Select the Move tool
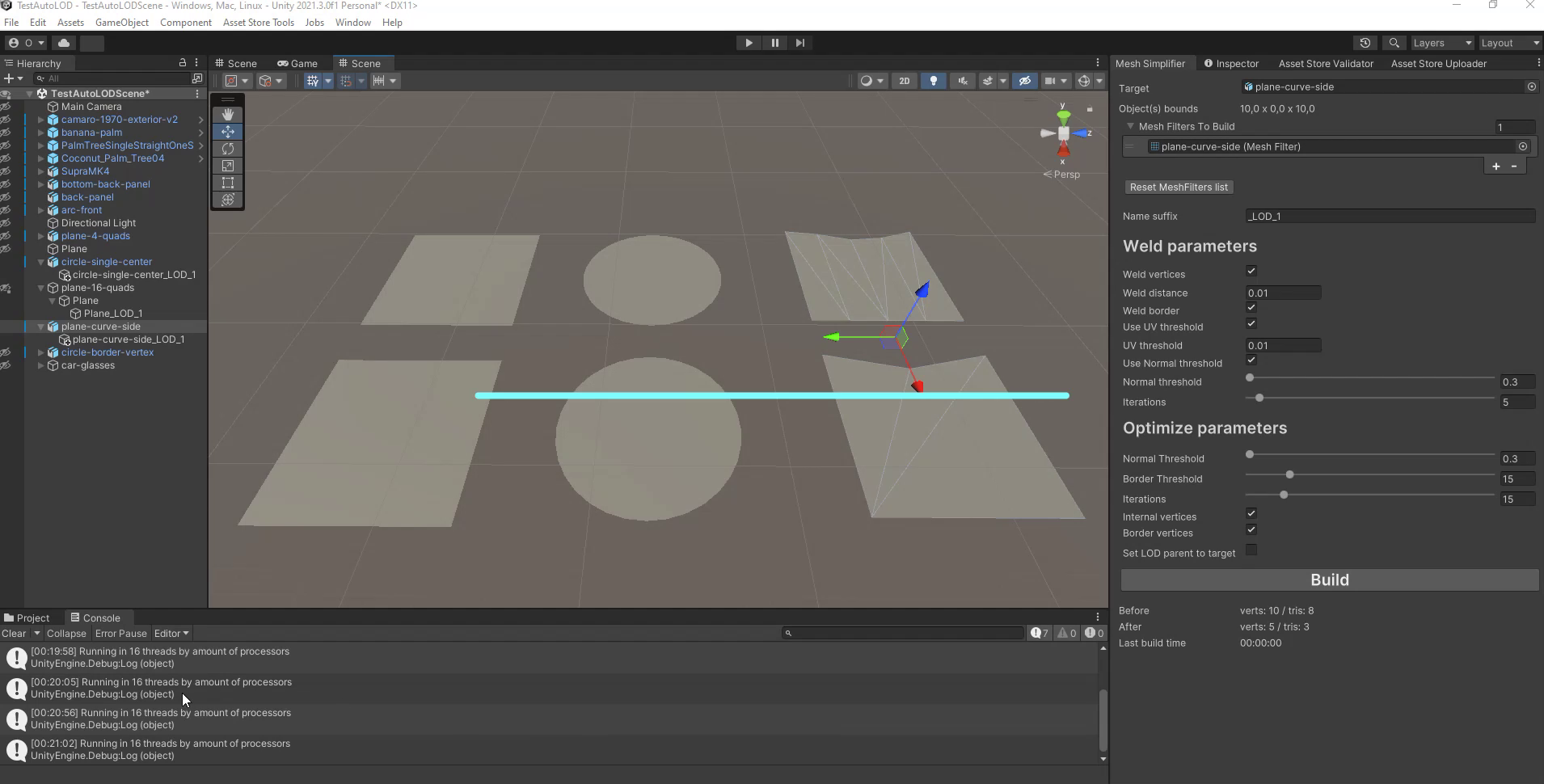Image resolution: width=1544 pixels, height=784 pixels. click(228, 132)
